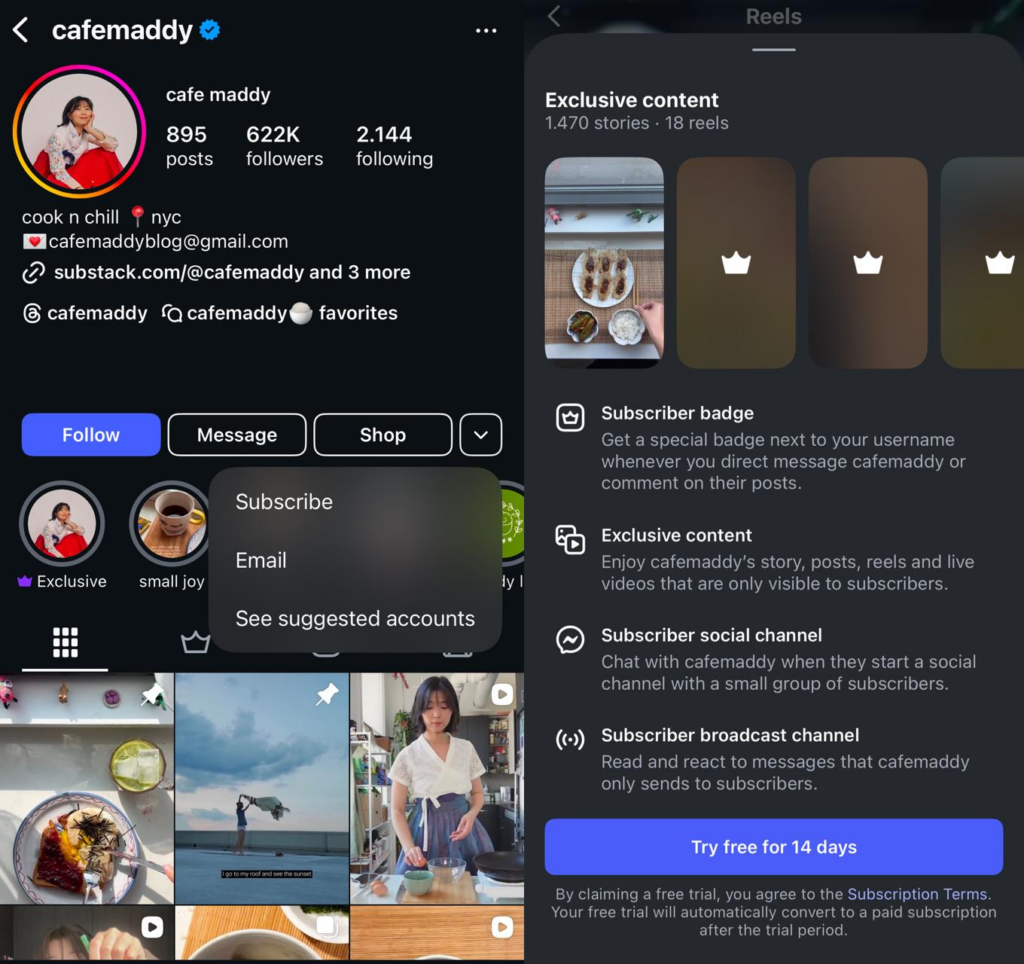Tap the back arrow beside cafemaddy

click(21, 31)
